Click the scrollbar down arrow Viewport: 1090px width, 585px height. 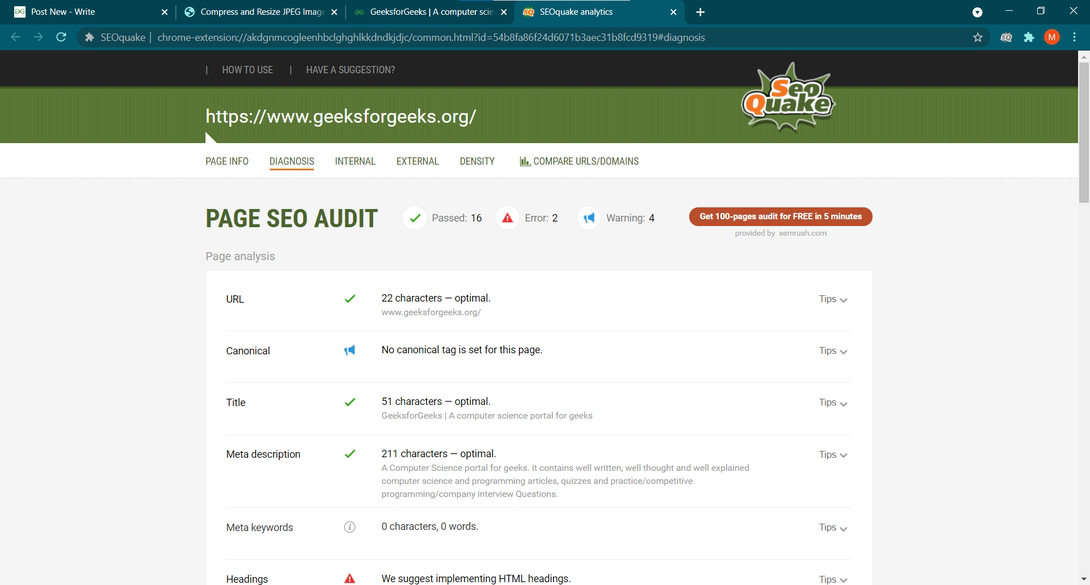pyautogui.click(x=1084, y=579)
